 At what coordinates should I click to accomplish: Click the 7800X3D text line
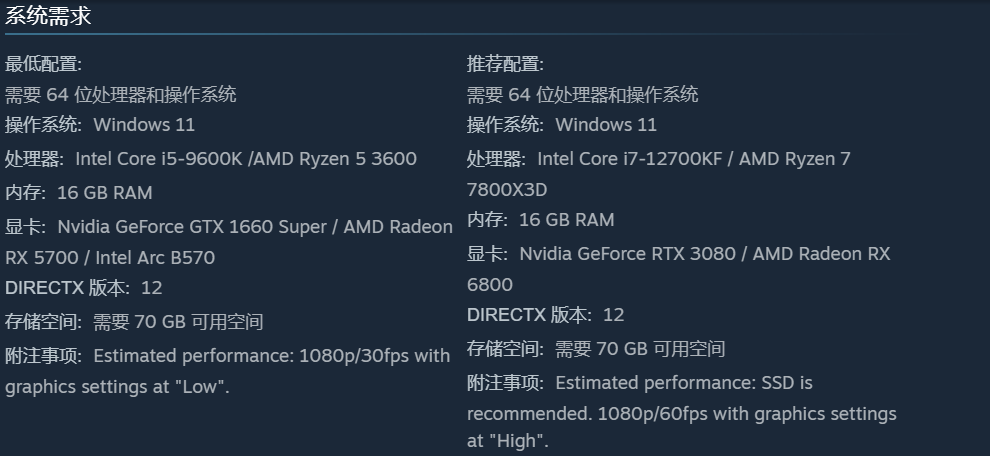point(509,190)
